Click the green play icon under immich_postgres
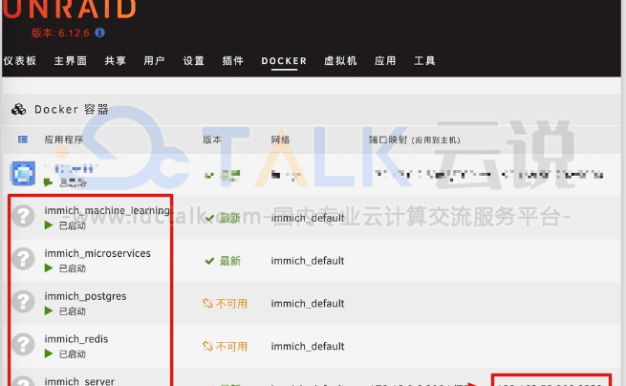Image resolution: width=626 pixels, height=386 pixels. [x=48, y=311]
